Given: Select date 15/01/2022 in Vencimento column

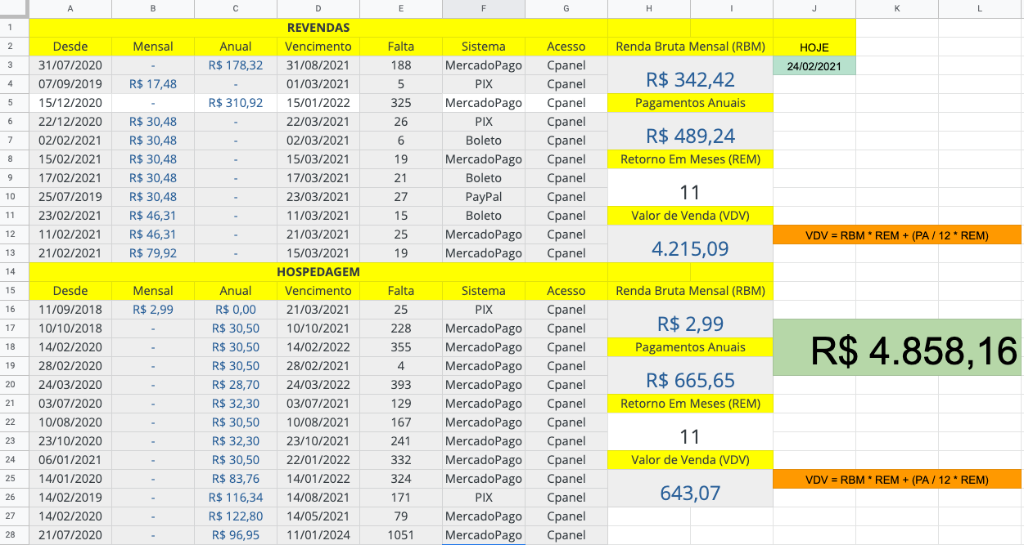Looking at the screenshot, I should 318,102.
